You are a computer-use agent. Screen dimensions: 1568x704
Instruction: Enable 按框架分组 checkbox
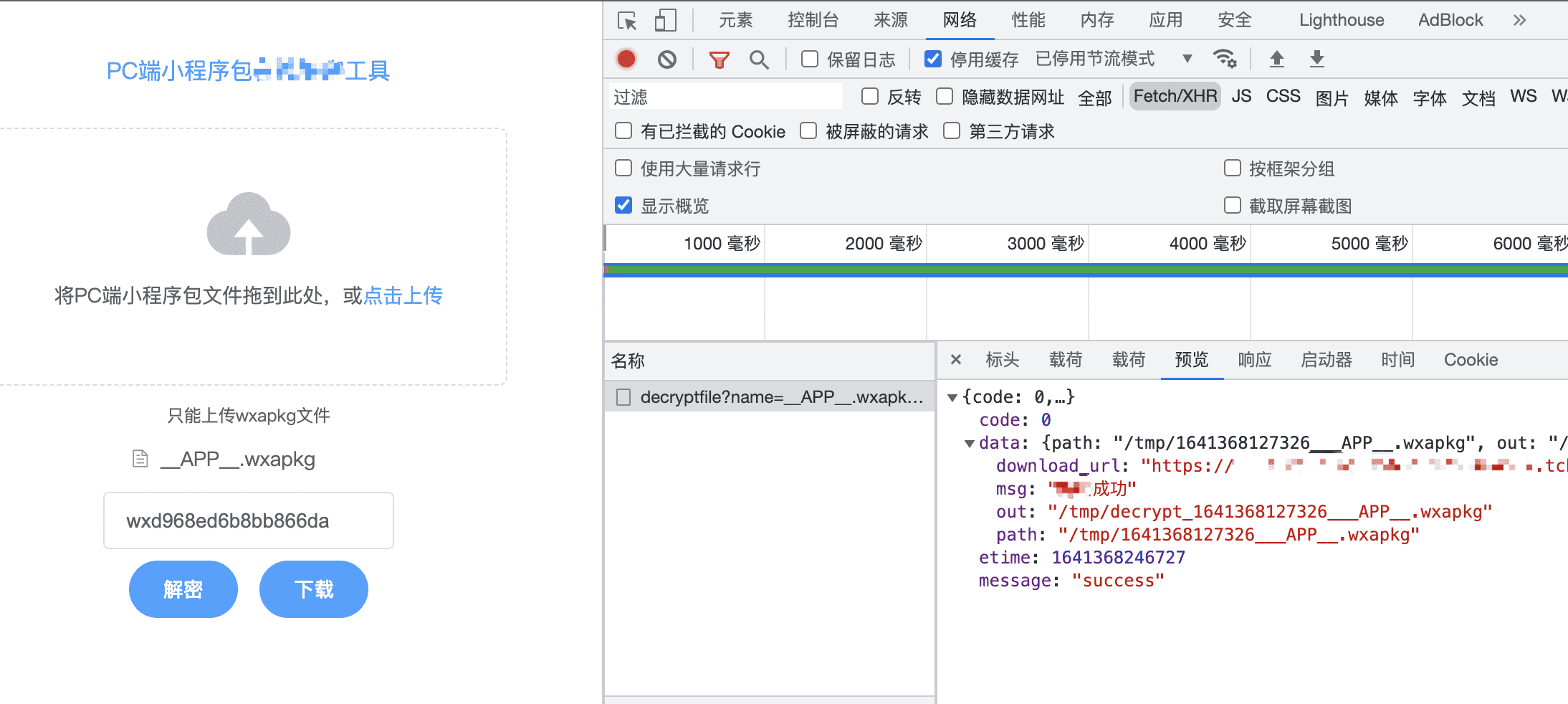point(1233,168)
